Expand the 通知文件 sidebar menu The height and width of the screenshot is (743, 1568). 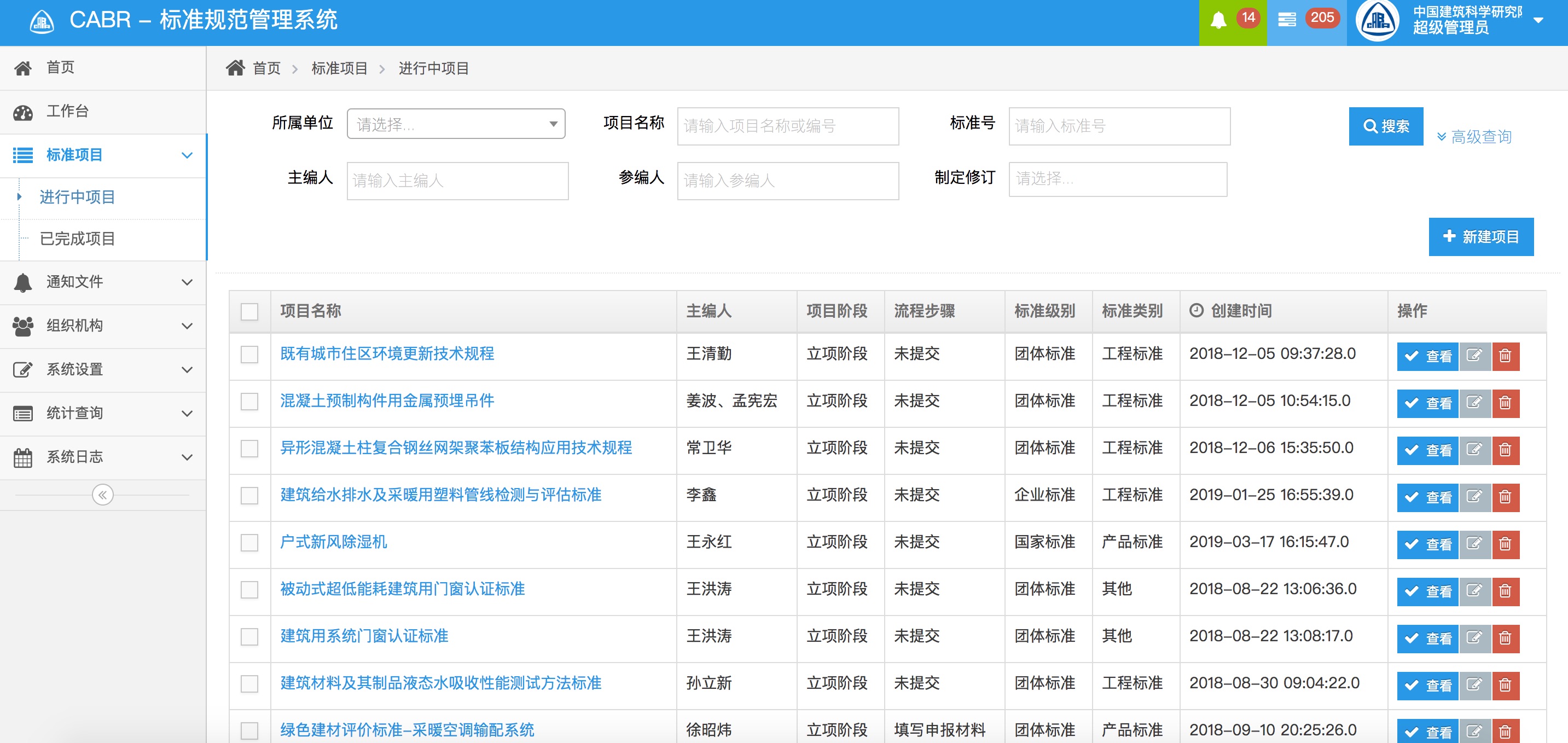pyautogui.click(x=103, y=282)
